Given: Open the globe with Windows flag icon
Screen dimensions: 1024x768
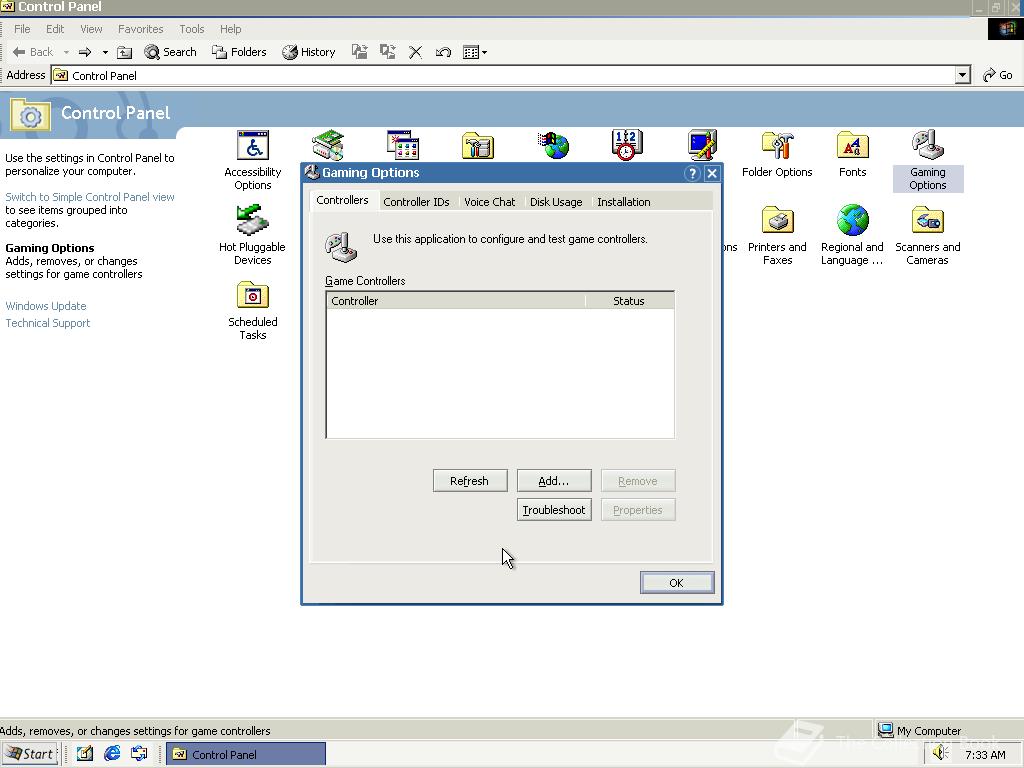Looking at the screenshot, I should 553,145.
